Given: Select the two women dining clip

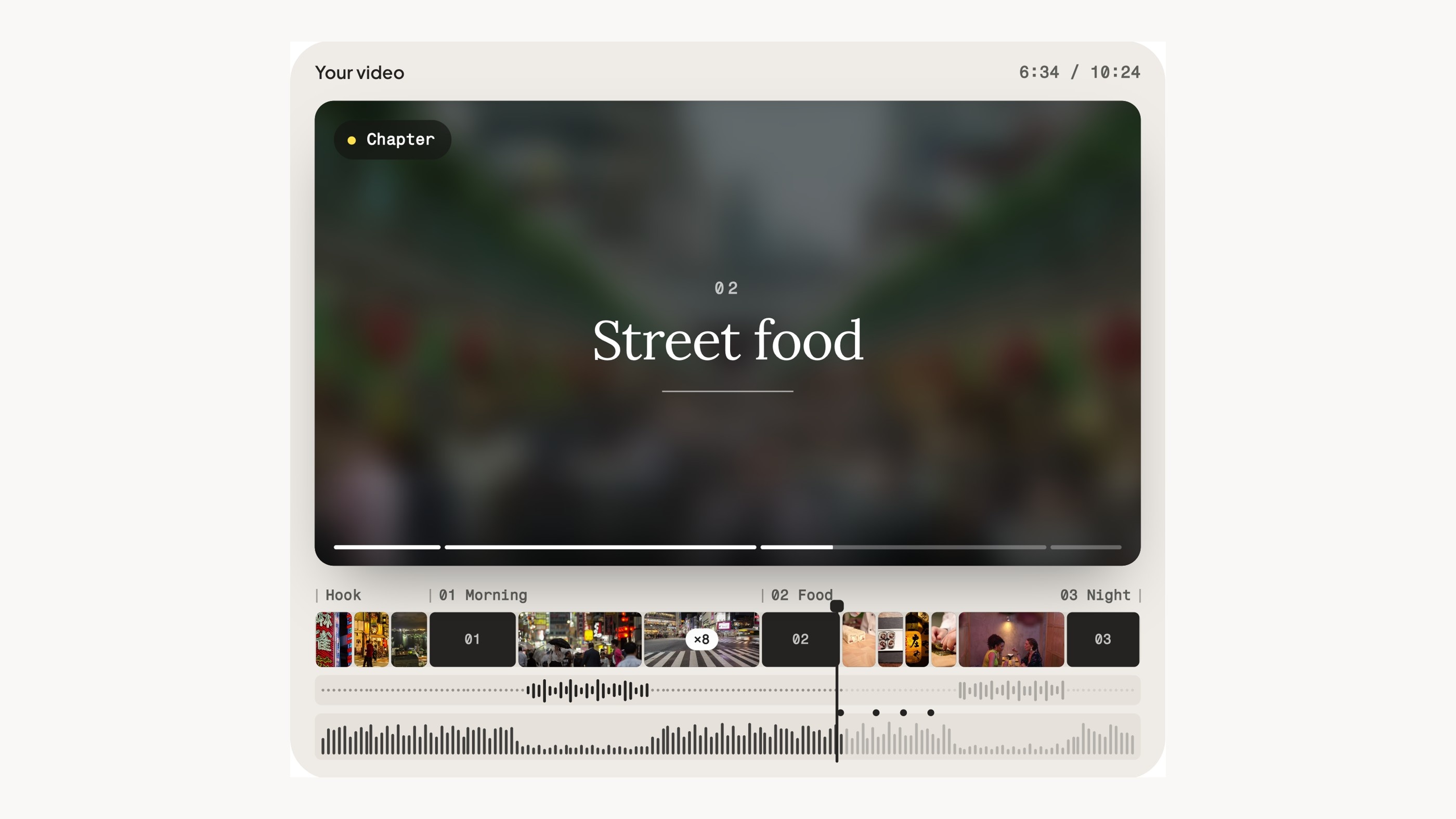Looking at the screenshot, I should [x=1011, y=639].
